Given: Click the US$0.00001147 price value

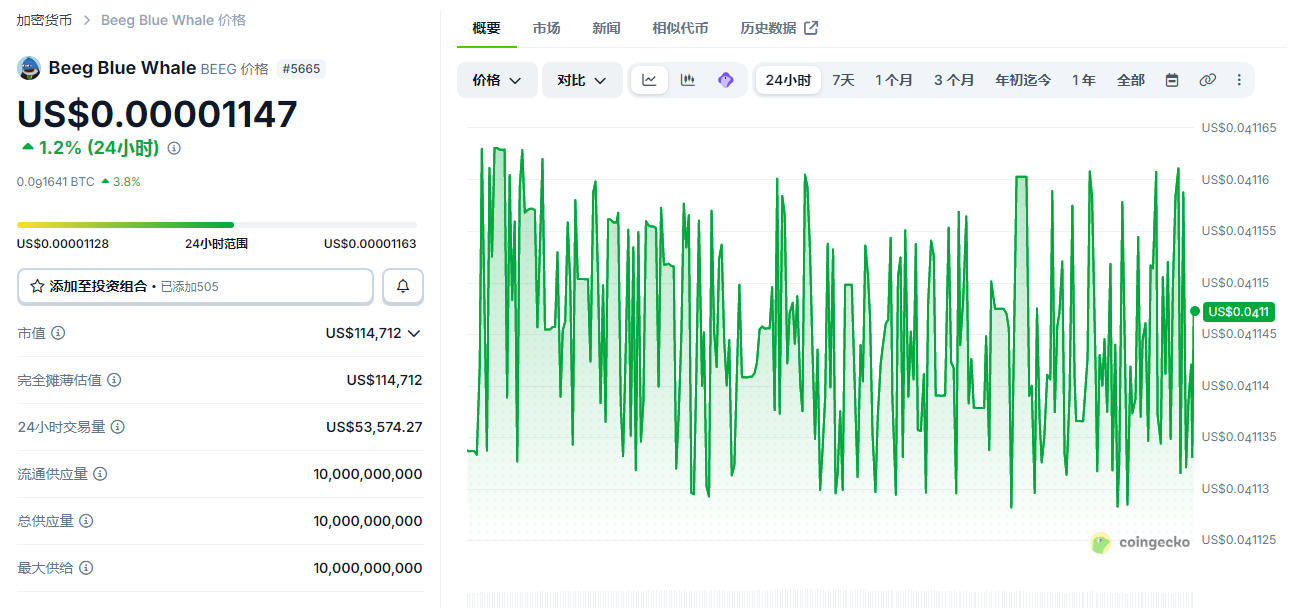Looking at the screenshot, I should [157, 114].
